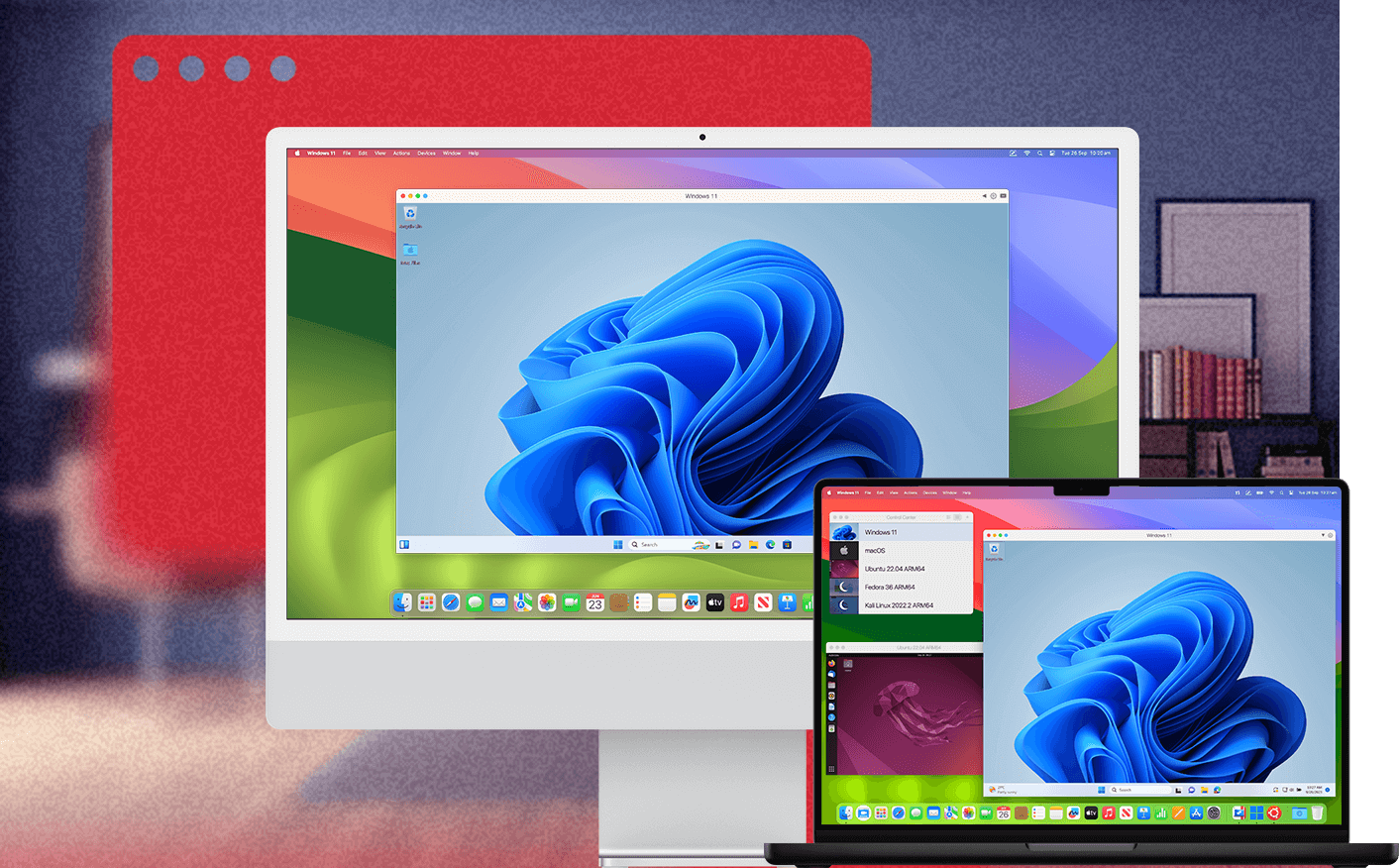Open the Tue 26 Sep clock menu
The width and height of the screenshot is (1399, 868).
1086,154
